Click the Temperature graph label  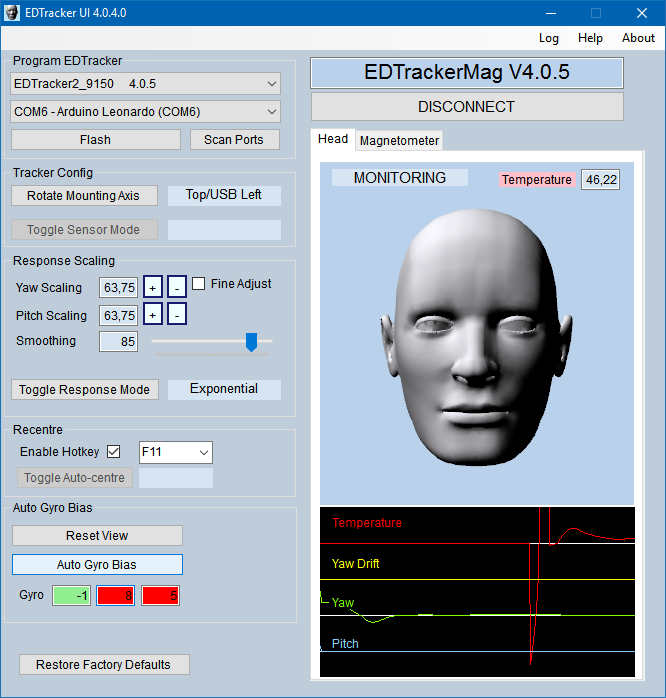367,523
